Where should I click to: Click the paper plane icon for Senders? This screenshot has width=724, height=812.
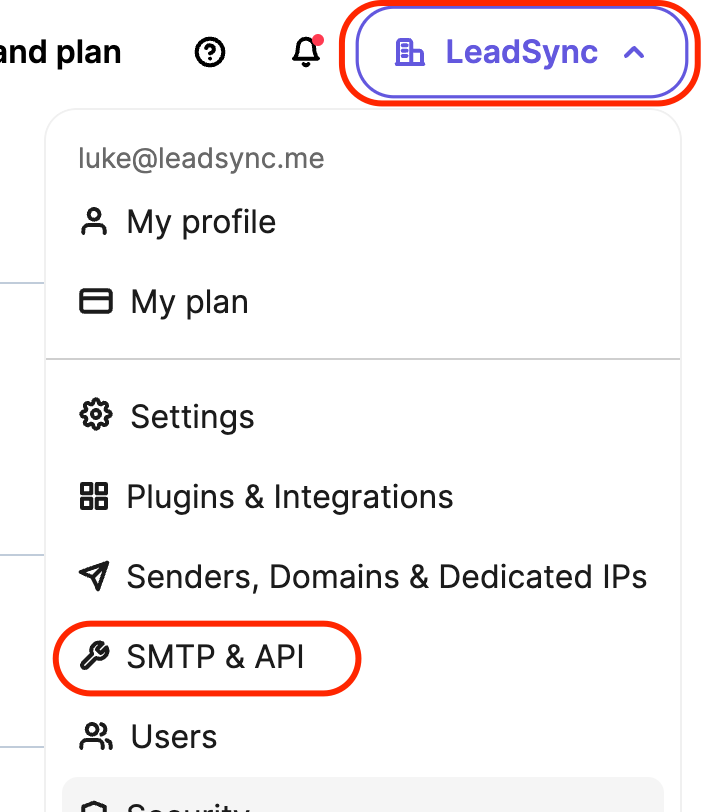pos(94,576)
